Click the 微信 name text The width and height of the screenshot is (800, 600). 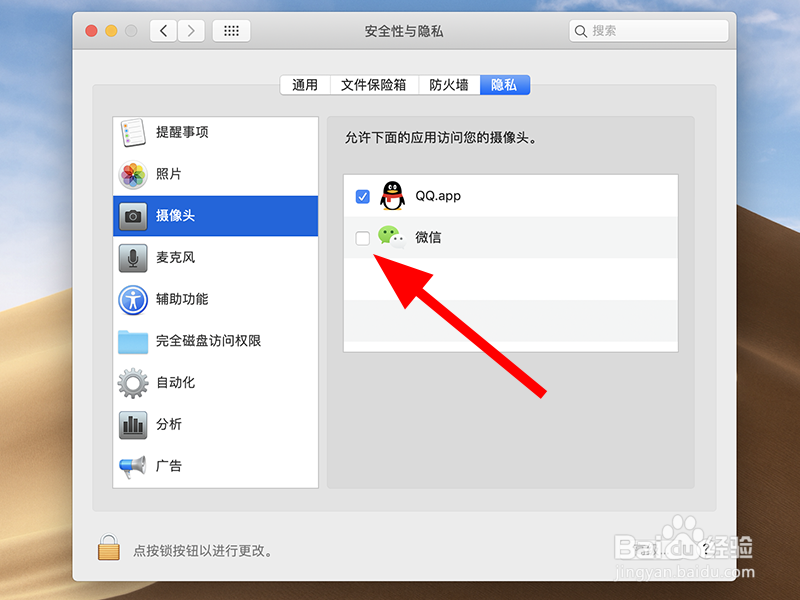point(428,237)
